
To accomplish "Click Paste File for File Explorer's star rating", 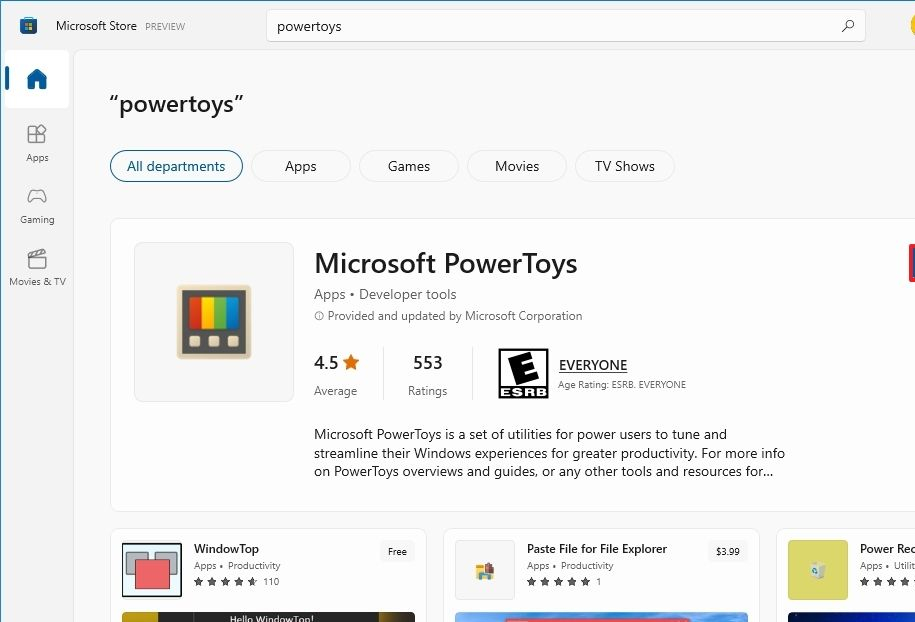I will (x=558, y=582).
